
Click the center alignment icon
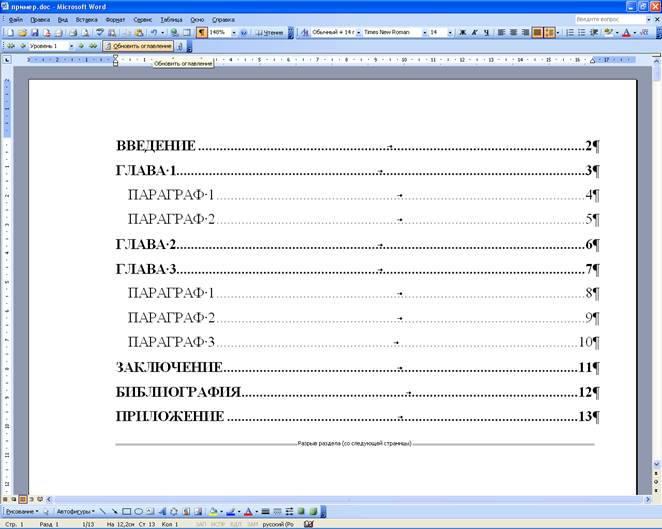(x=512, y=32)
